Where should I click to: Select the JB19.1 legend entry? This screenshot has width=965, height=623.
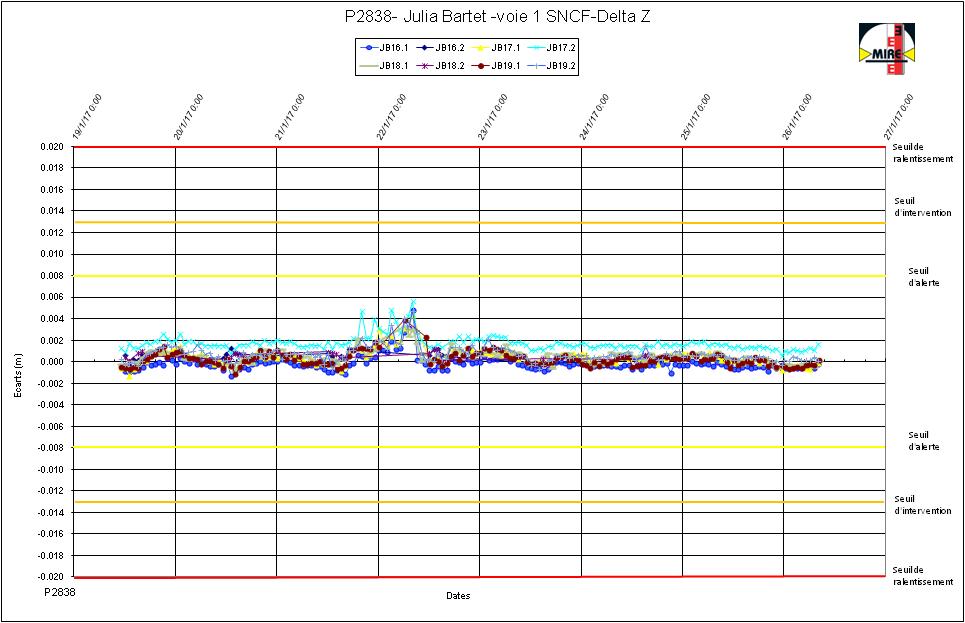(497, 65)
